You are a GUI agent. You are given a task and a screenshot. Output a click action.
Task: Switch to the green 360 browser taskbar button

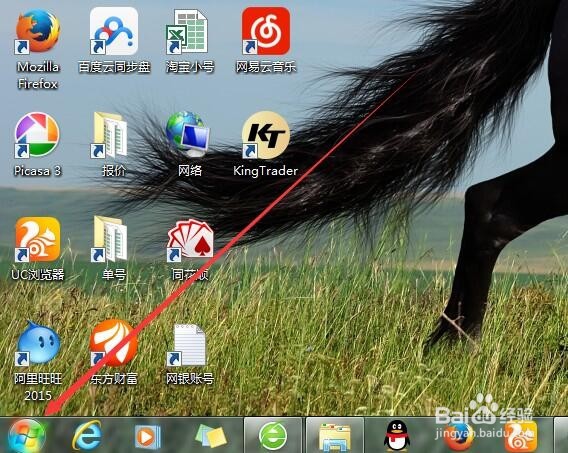click(273, 436)
